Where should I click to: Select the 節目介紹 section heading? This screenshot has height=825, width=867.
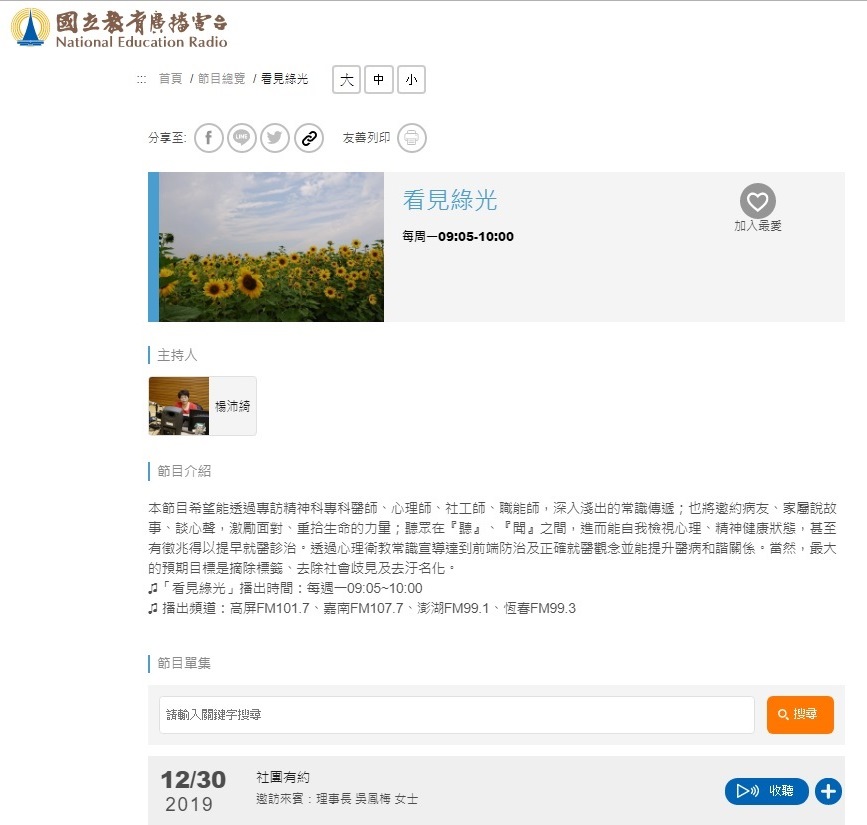pos(184,471)
